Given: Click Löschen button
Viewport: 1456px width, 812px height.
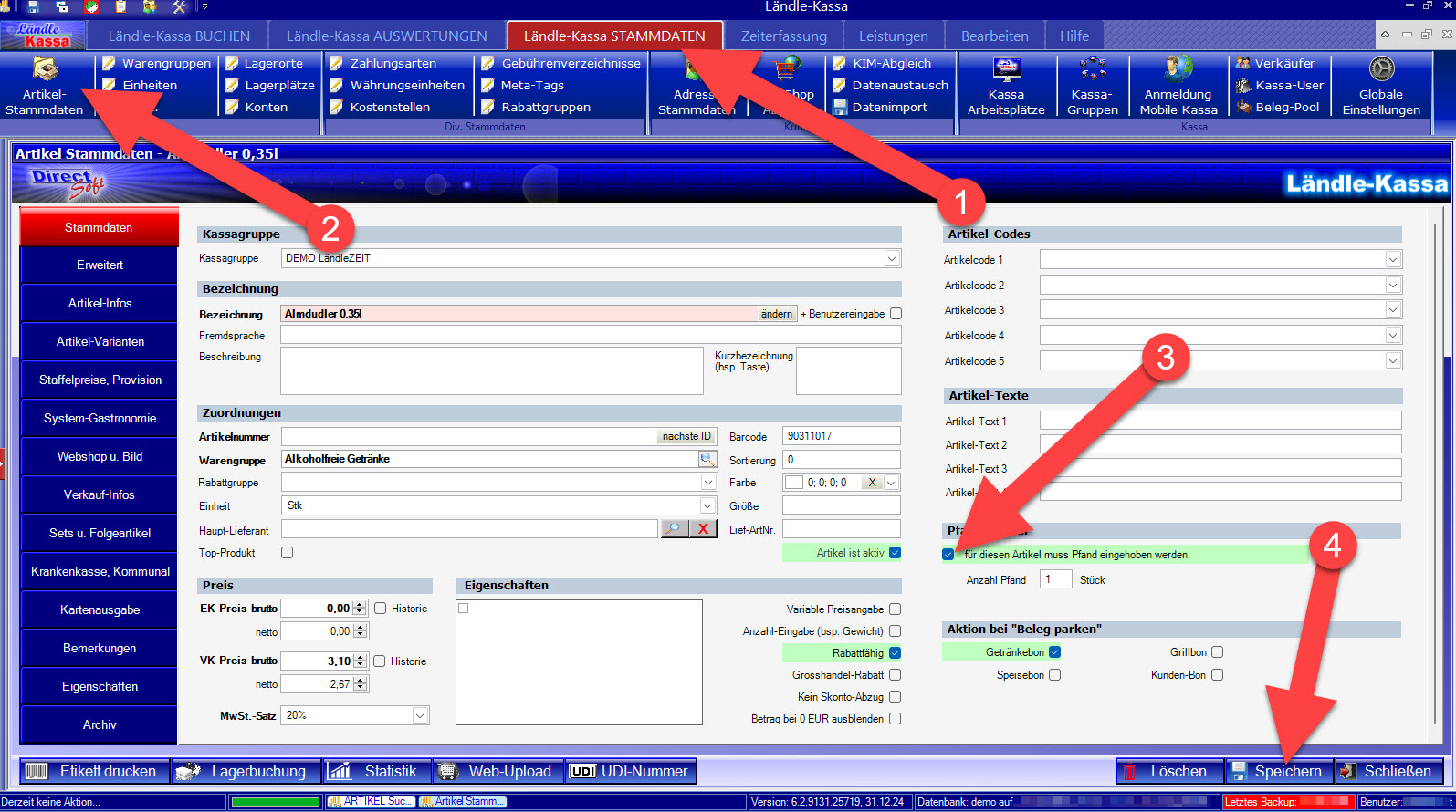Looking at the screenshot, I should (x=1169, y=772).
